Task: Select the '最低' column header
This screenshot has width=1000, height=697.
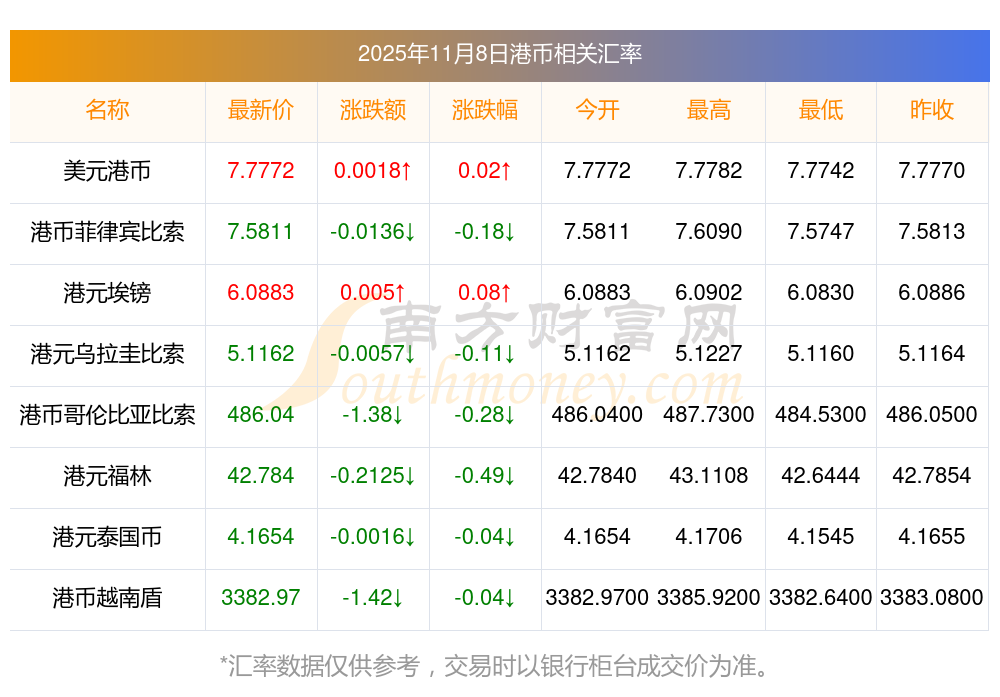Action: pyautogui.click(x=821, y=110)
